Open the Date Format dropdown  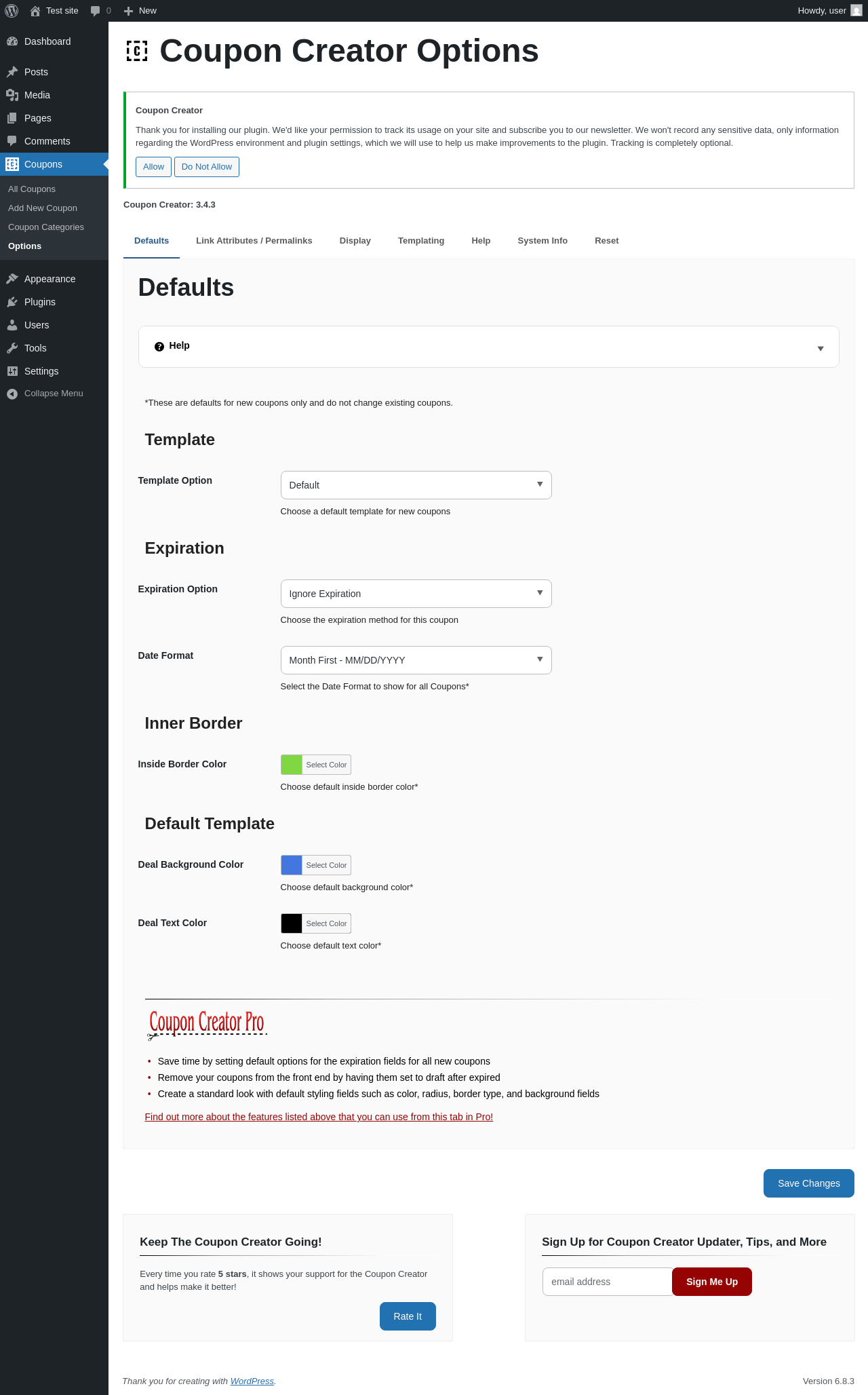pyautogui.click(x=416, y=660)
